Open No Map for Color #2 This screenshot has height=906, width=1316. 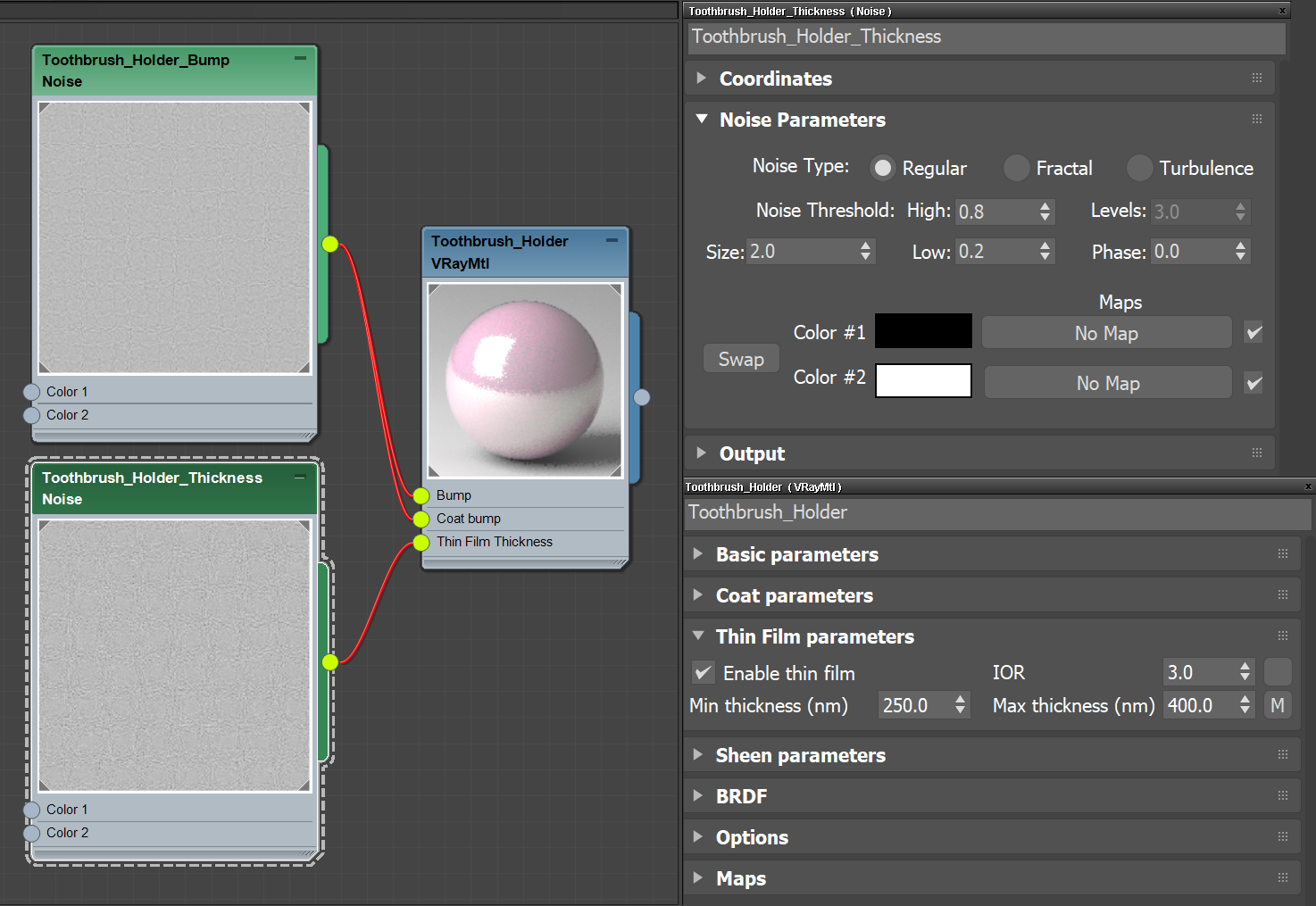tap(1107, 382)
